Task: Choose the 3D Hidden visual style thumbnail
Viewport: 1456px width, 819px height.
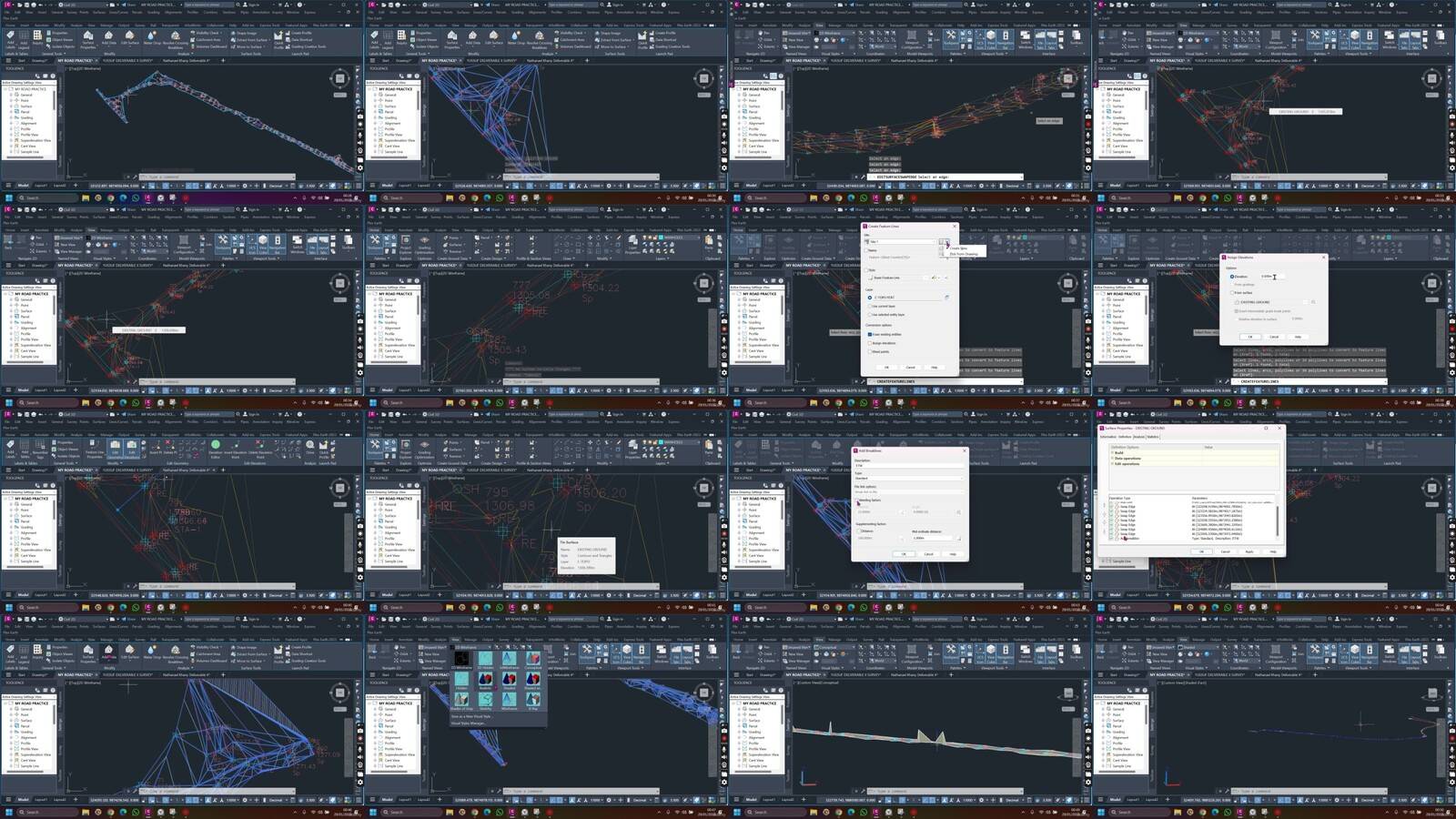Action: tap(485, 660)
